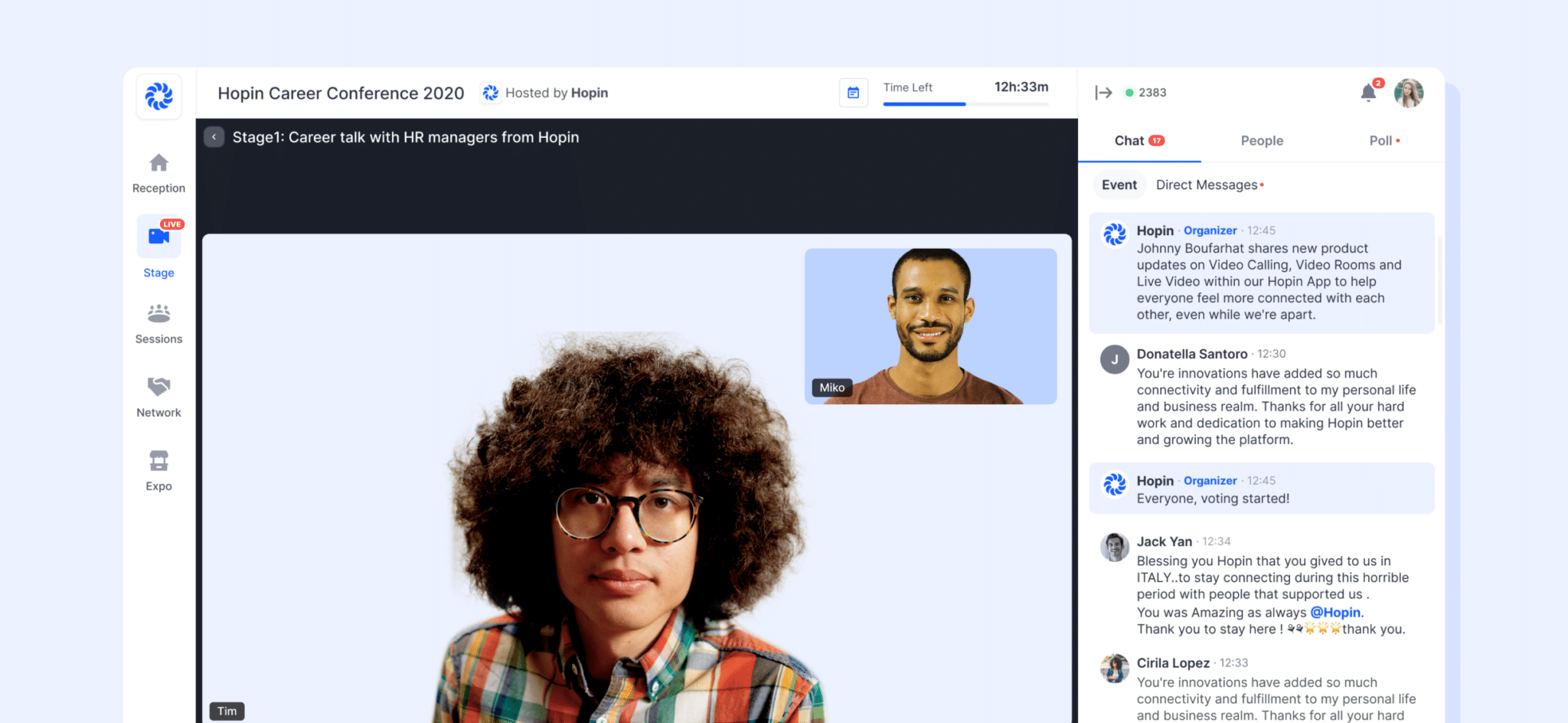Open notifications bell
This screenshot has width=1568, height=723.
click(x=1368, y=93)
